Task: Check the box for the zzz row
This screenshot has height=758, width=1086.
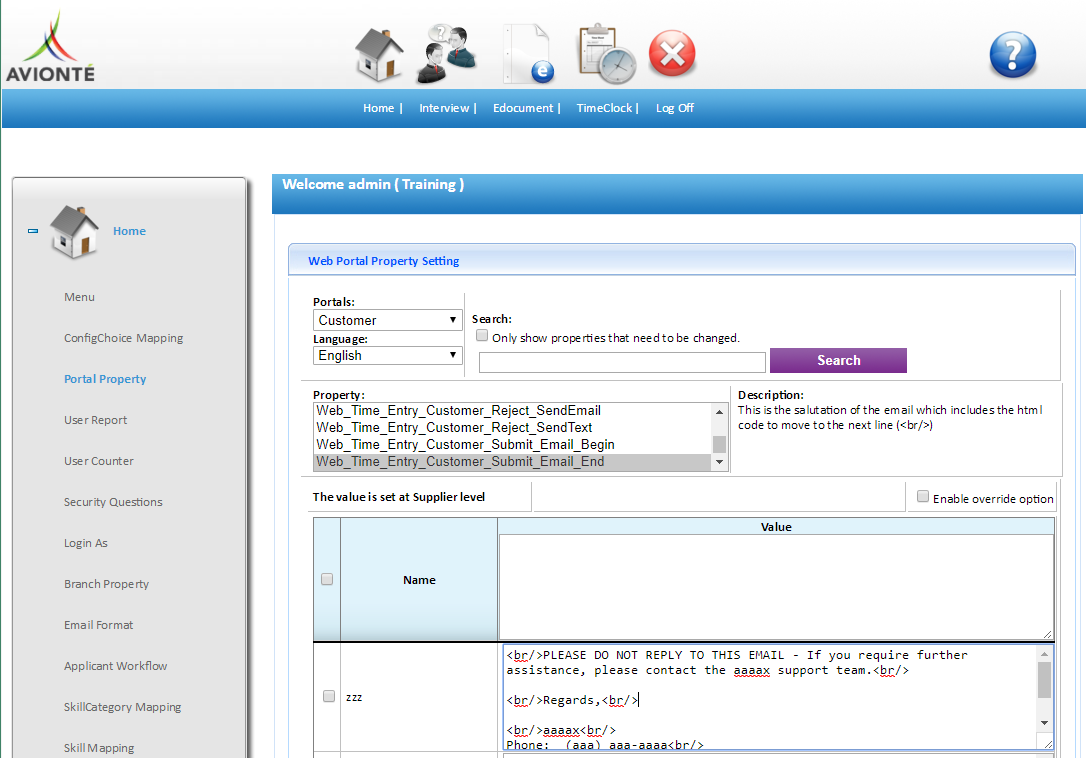Action: (x=329, y=697)
